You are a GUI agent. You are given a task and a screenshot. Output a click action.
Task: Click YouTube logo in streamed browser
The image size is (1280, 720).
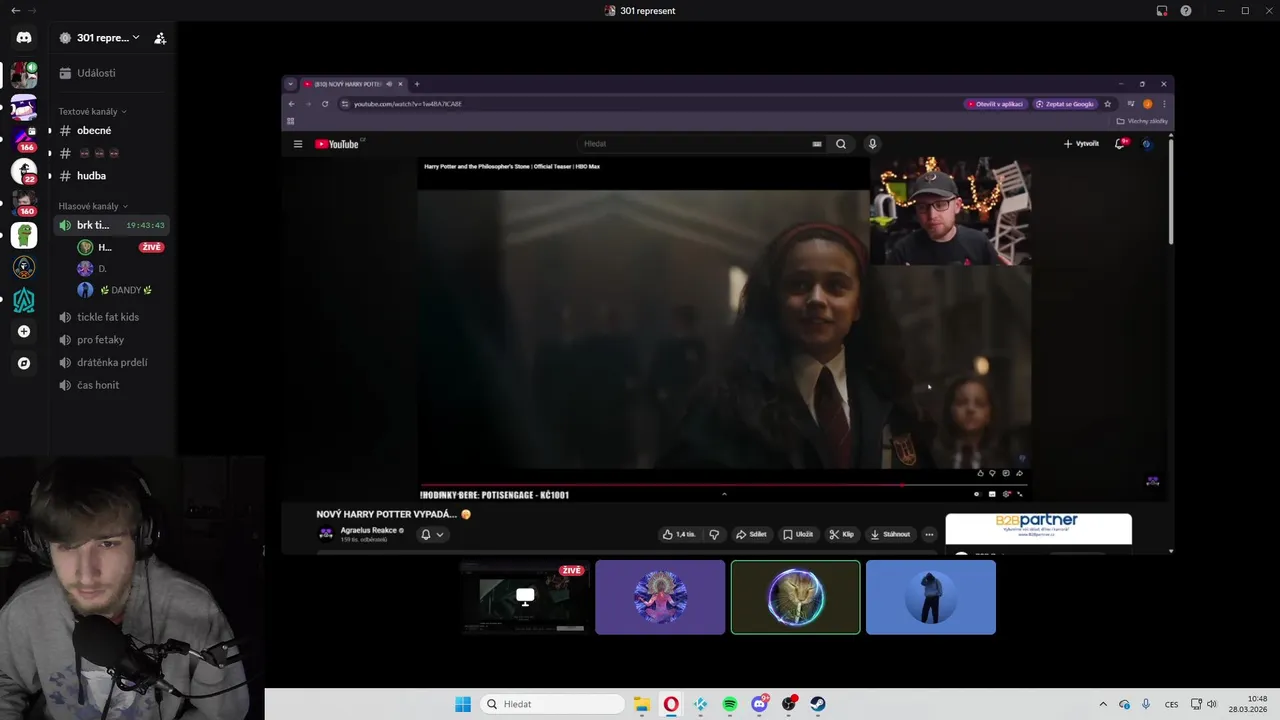pos(337,144)
